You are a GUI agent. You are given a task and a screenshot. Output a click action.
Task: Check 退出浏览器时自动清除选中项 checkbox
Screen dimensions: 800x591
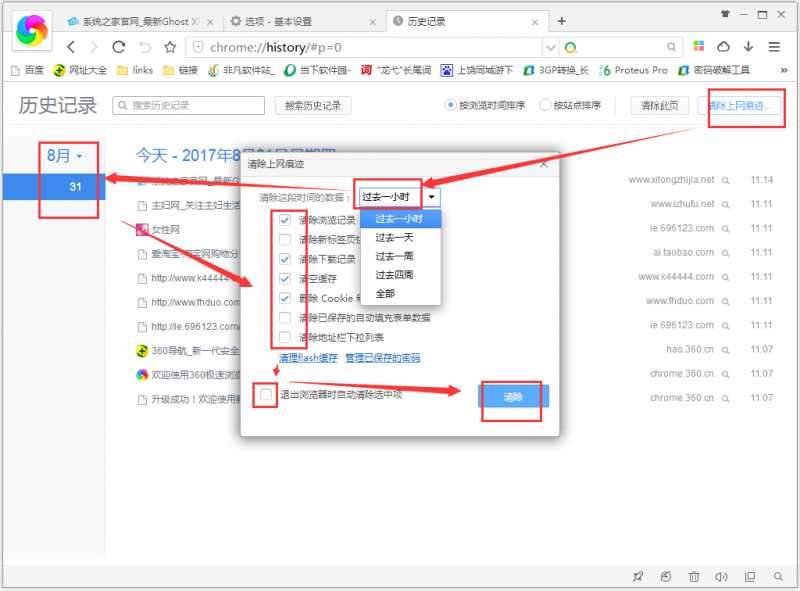(x=265, y=395)
